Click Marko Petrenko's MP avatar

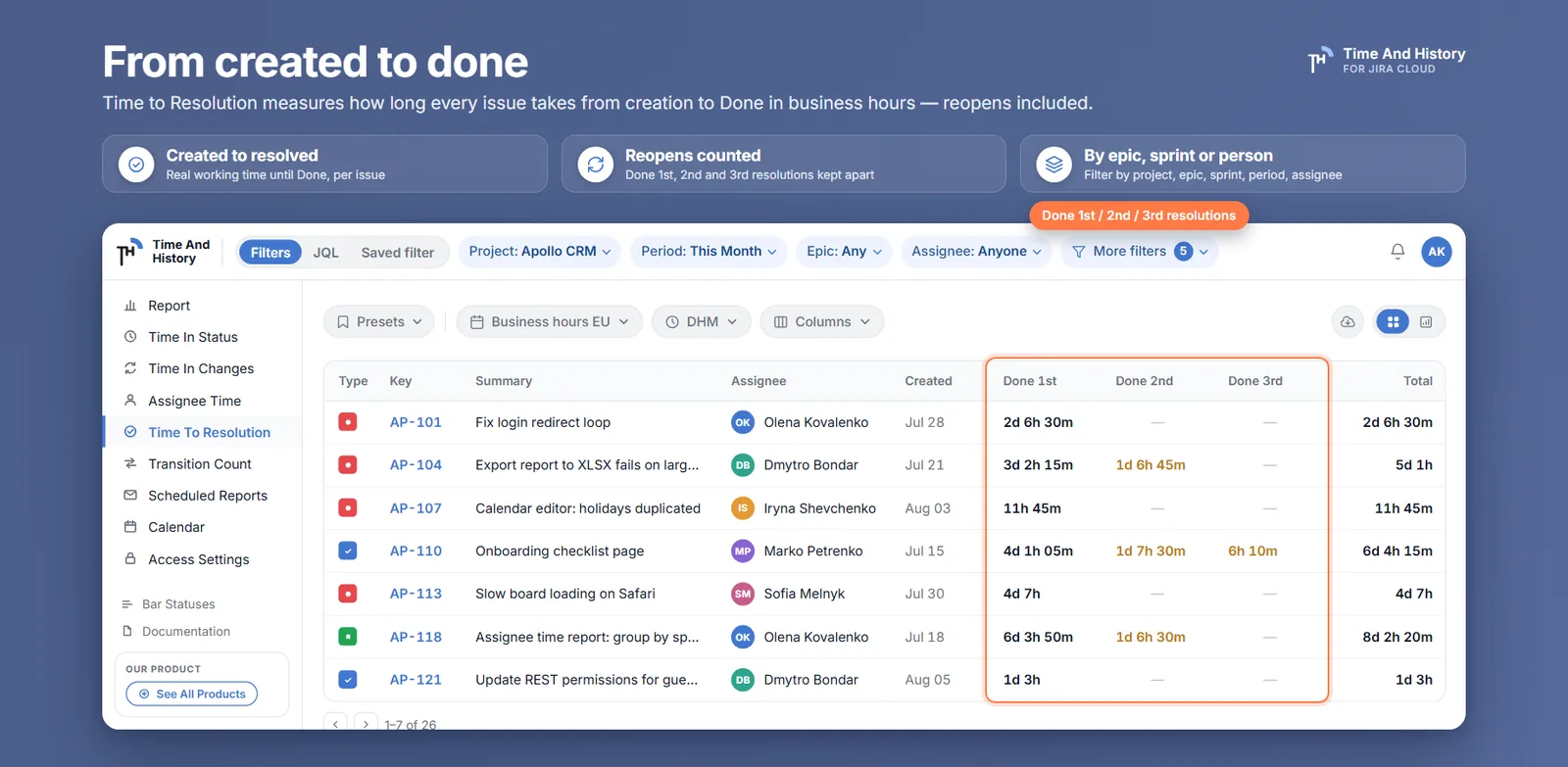(x=743, y=551)
